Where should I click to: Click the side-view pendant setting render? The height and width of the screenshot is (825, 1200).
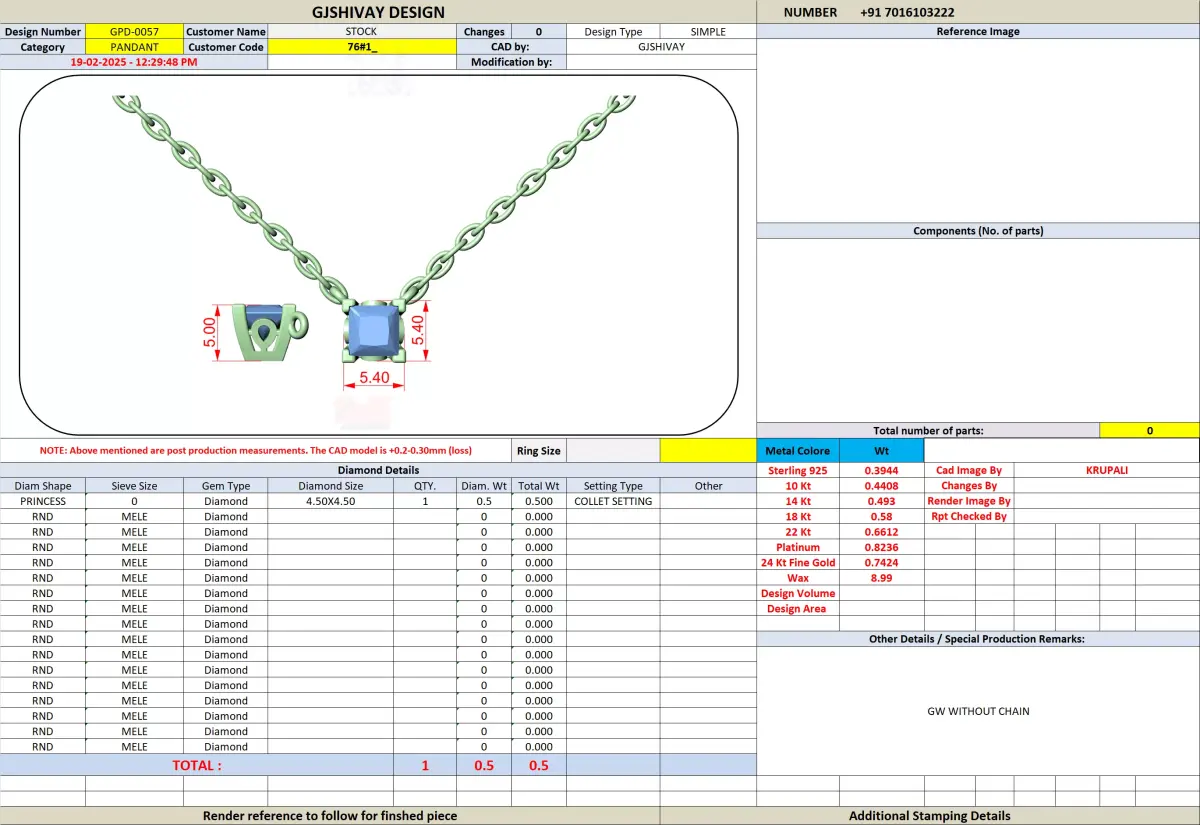pos(270,331)
